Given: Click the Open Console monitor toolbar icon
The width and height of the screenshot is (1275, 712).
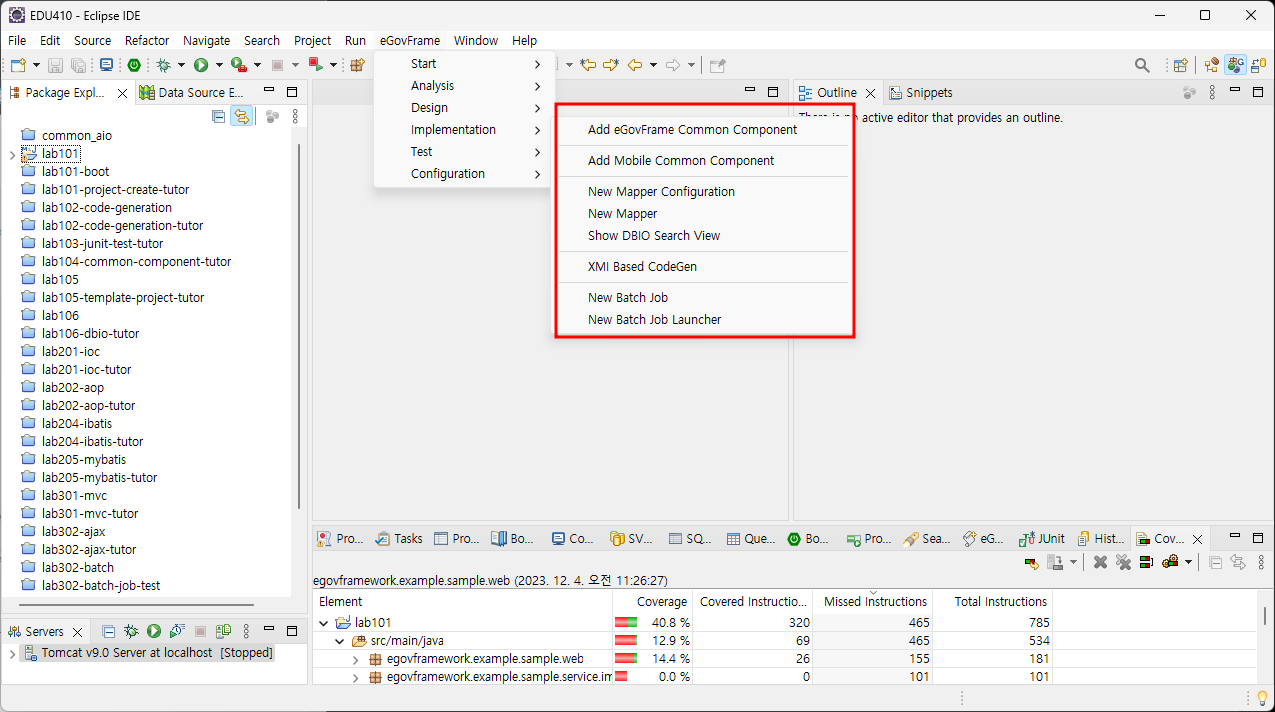Looking at the screenshot, I should pos(106,65).
